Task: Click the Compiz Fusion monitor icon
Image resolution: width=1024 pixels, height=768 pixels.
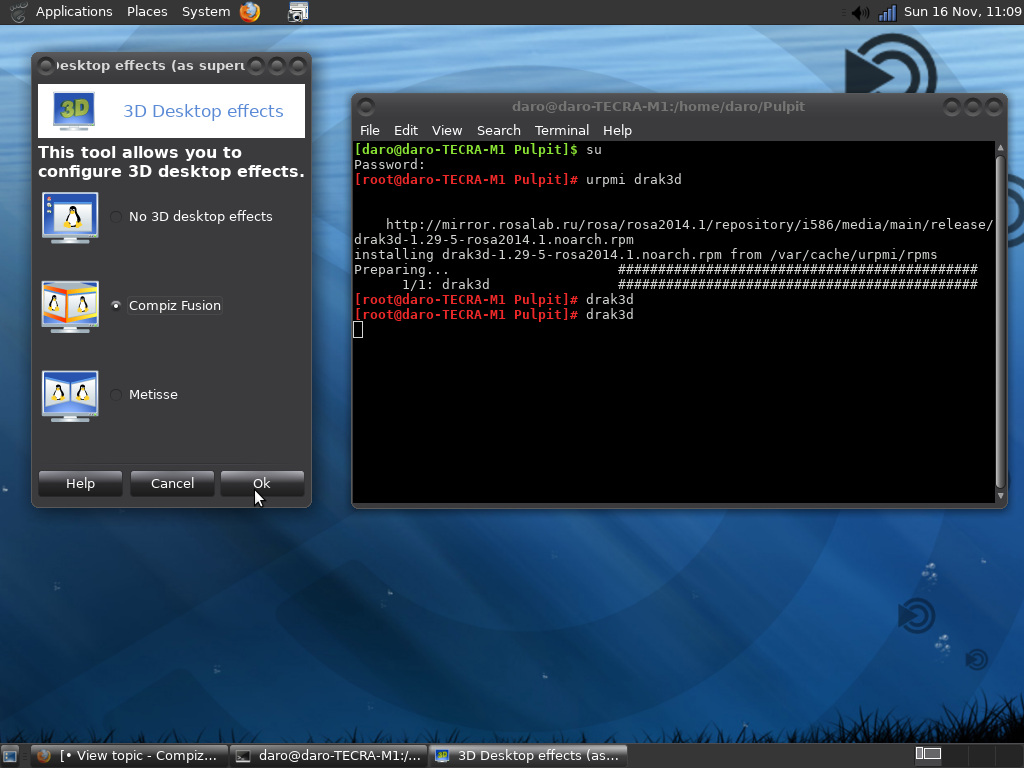Action: 70,306
